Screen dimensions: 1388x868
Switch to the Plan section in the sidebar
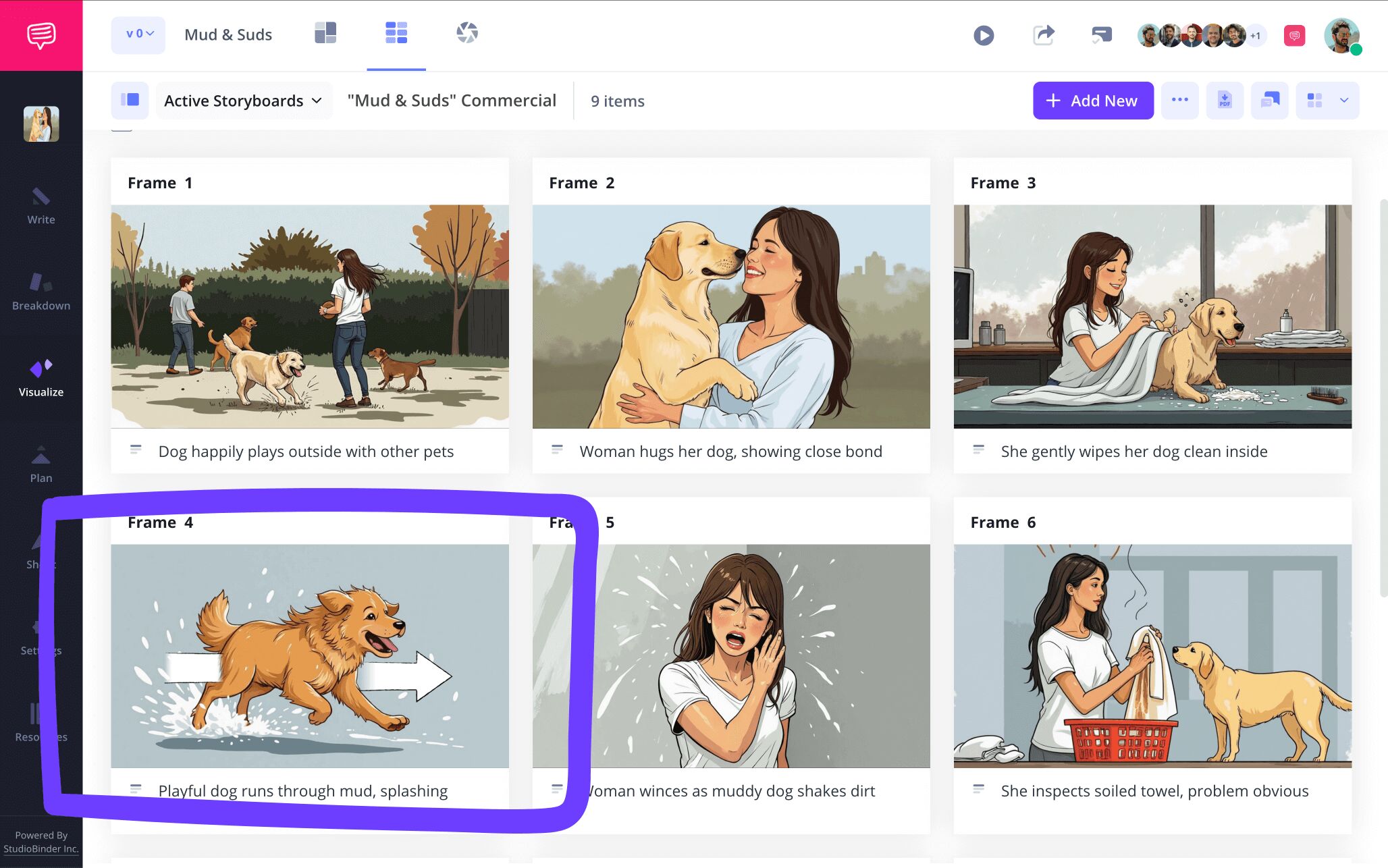(x=41, y=463)
